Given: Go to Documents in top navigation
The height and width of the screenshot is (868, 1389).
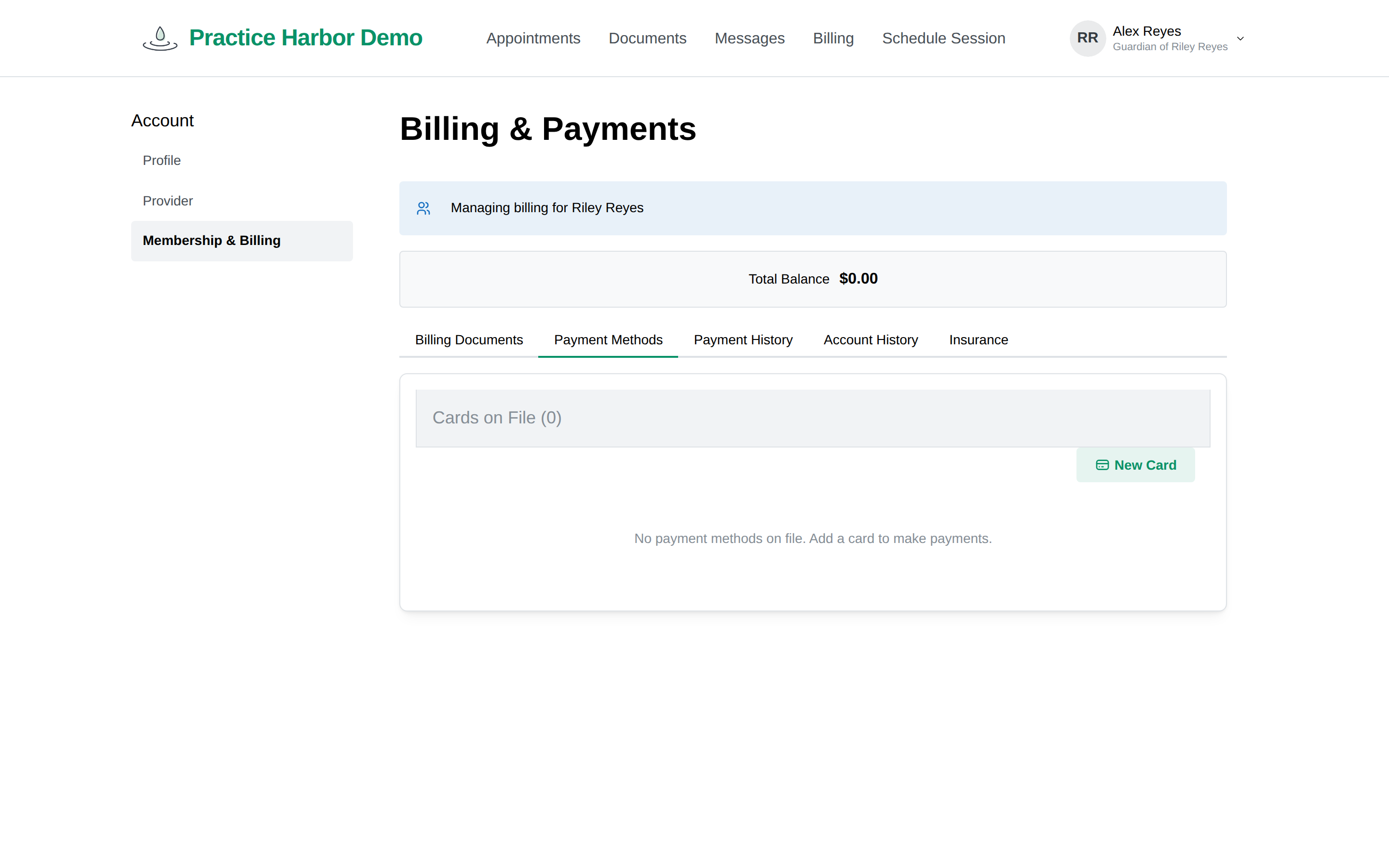Looking at the screenshot, I should (x=647, y=39).
